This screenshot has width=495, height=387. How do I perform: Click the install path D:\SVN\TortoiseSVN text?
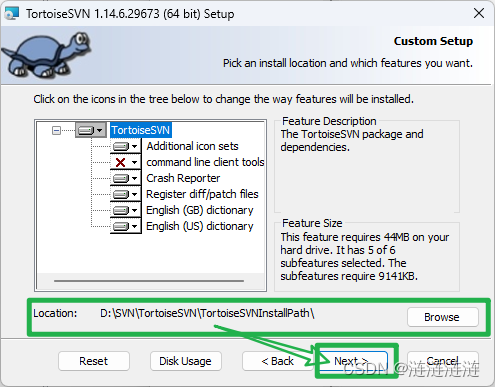point(207,313)
